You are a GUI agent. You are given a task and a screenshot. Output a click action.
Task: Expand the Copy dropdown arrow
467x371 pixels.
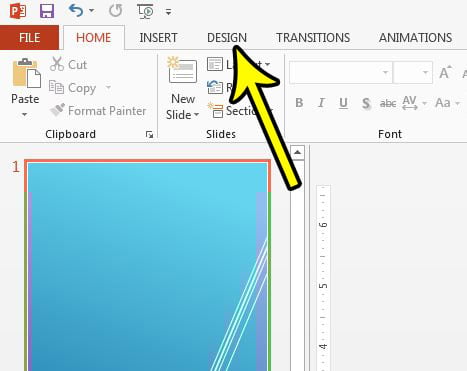tap(108, 88)
